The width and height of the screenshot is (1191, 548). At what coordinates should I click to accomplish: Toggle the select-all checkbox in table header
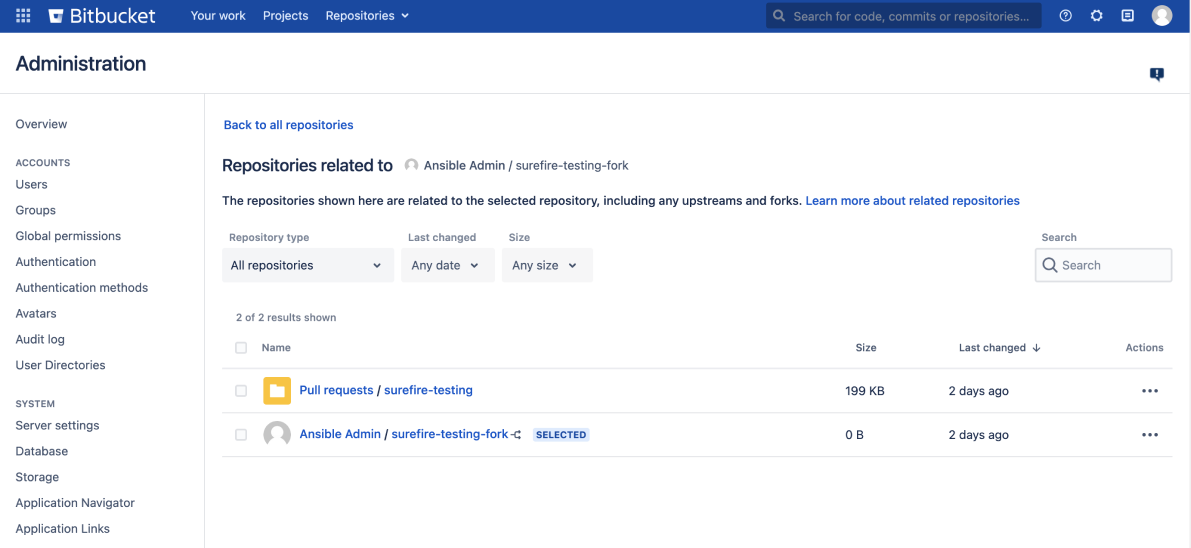(241, 347)
